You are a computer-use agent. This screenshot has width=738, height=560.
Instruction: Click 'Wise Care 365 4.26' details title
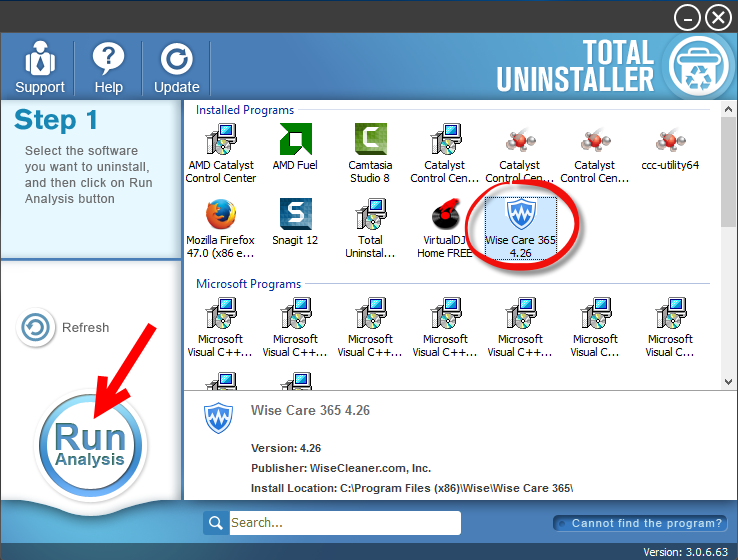310,410
